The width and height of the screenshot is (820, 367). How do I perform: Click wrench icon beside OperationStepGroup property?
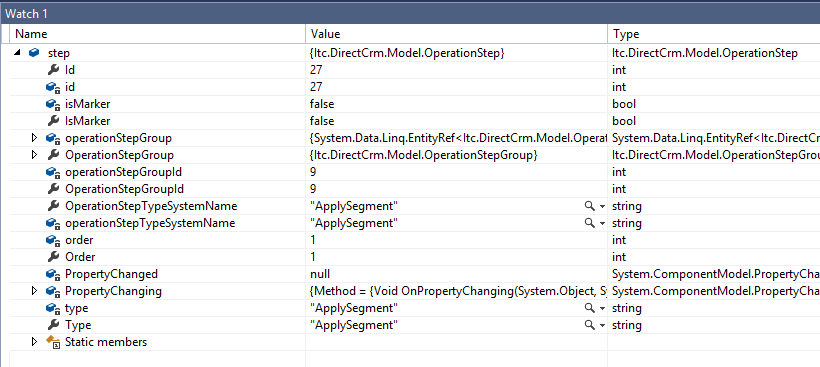click(53, 155)
